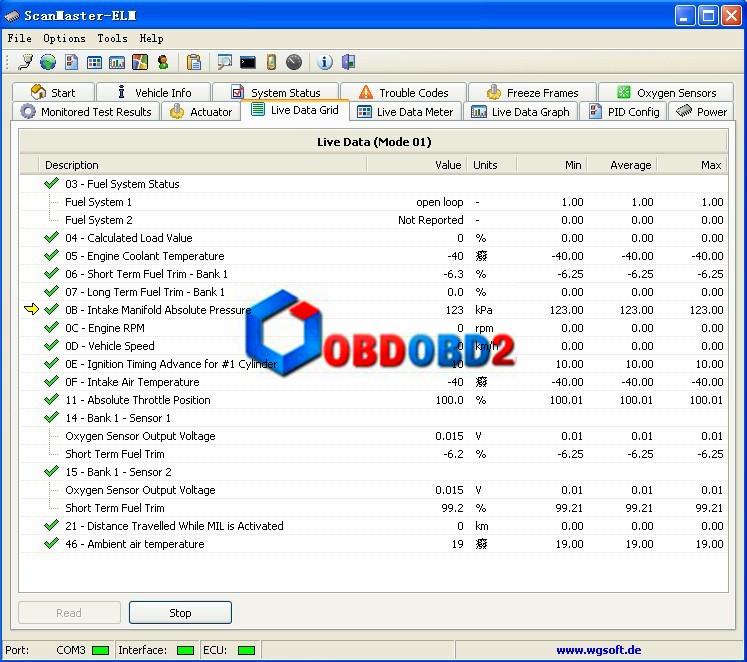The height and width of the screenshot is (662, 747).
Task: Open the clipboard report toolbar icon
Action: pos(194,62)
